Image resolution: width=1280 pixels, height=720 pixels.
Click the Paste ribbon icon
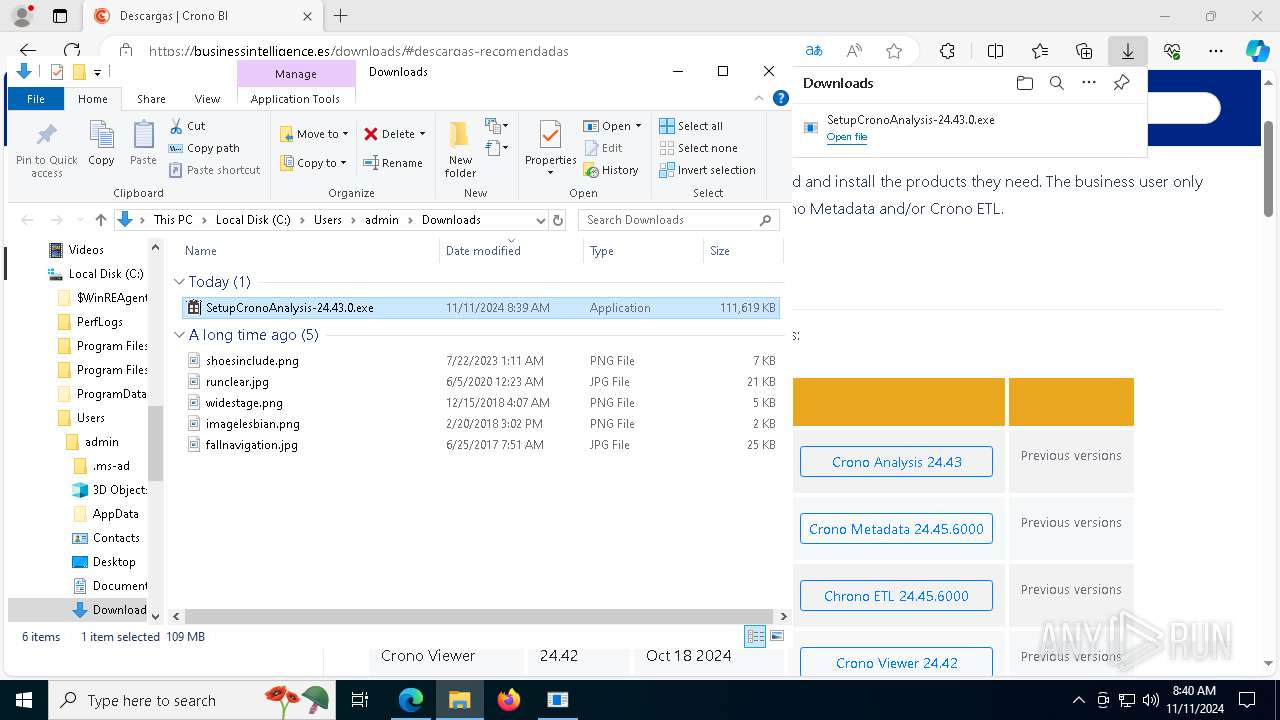(x=143, y=143)
